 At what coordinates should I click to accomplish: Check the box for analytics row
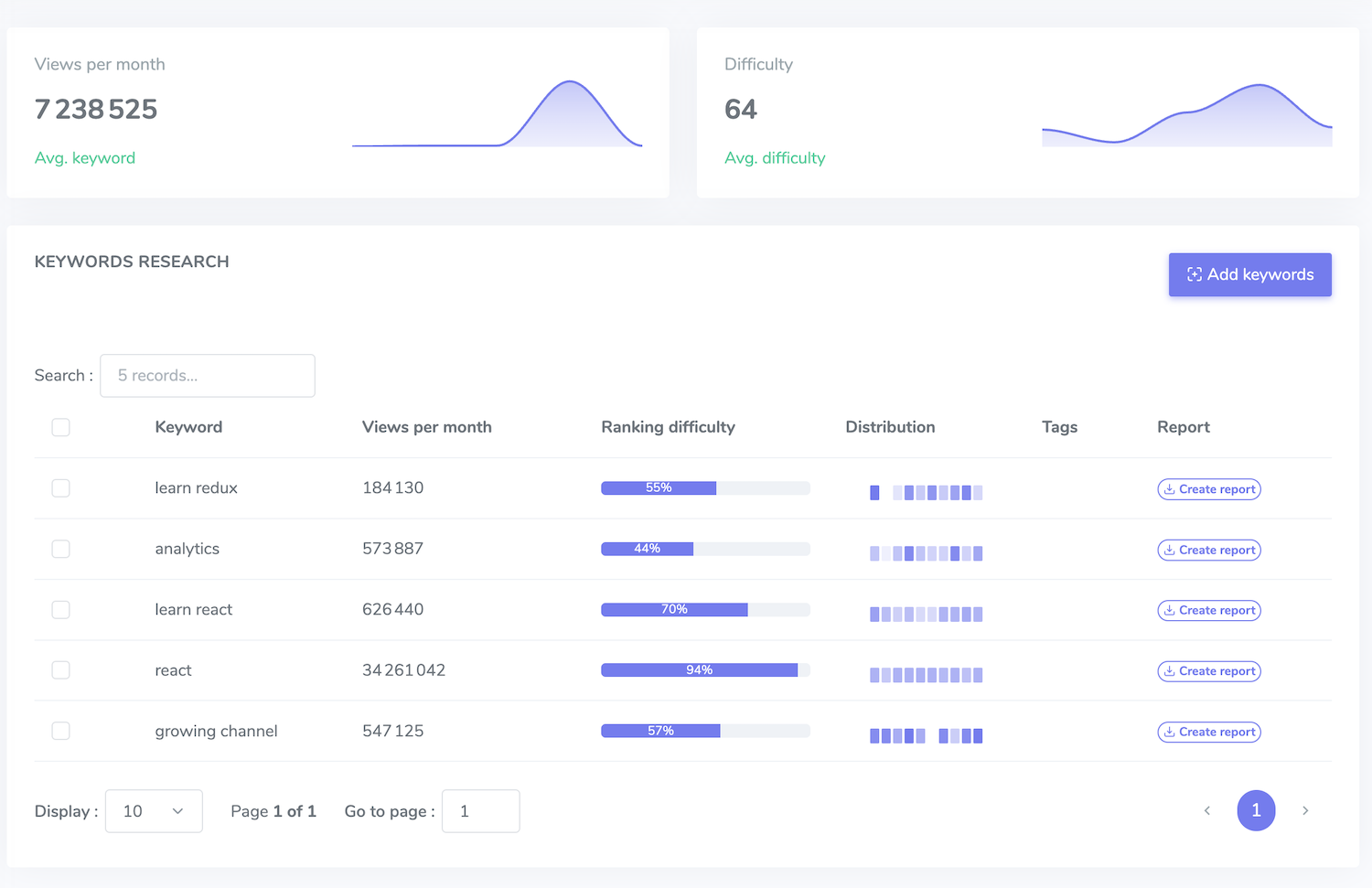61,549
